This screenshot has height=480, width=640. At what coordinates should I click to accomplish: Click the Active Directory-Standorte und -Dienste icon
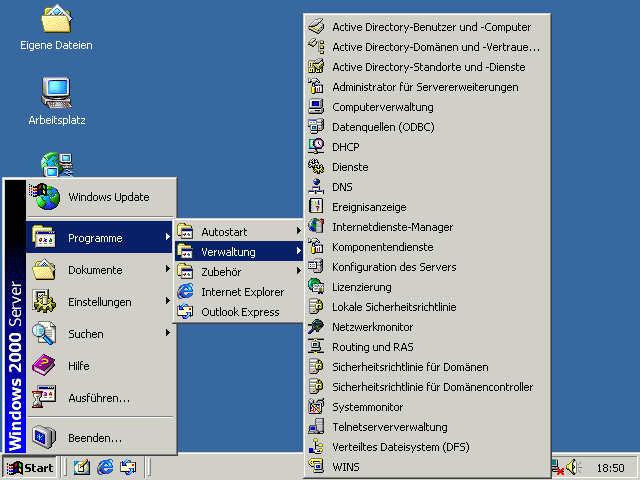[x=316, y=67]
